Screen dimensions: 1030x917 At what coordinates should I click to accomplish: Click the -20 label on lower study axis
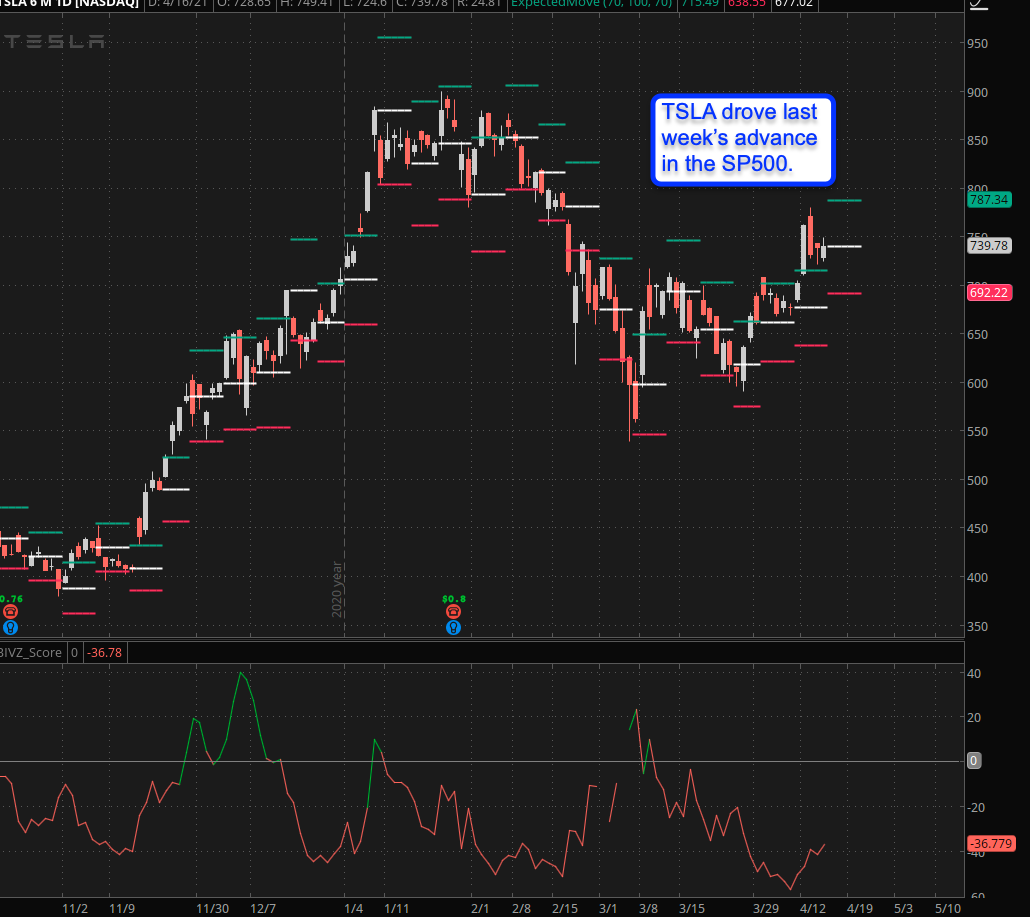pos(976,807)
